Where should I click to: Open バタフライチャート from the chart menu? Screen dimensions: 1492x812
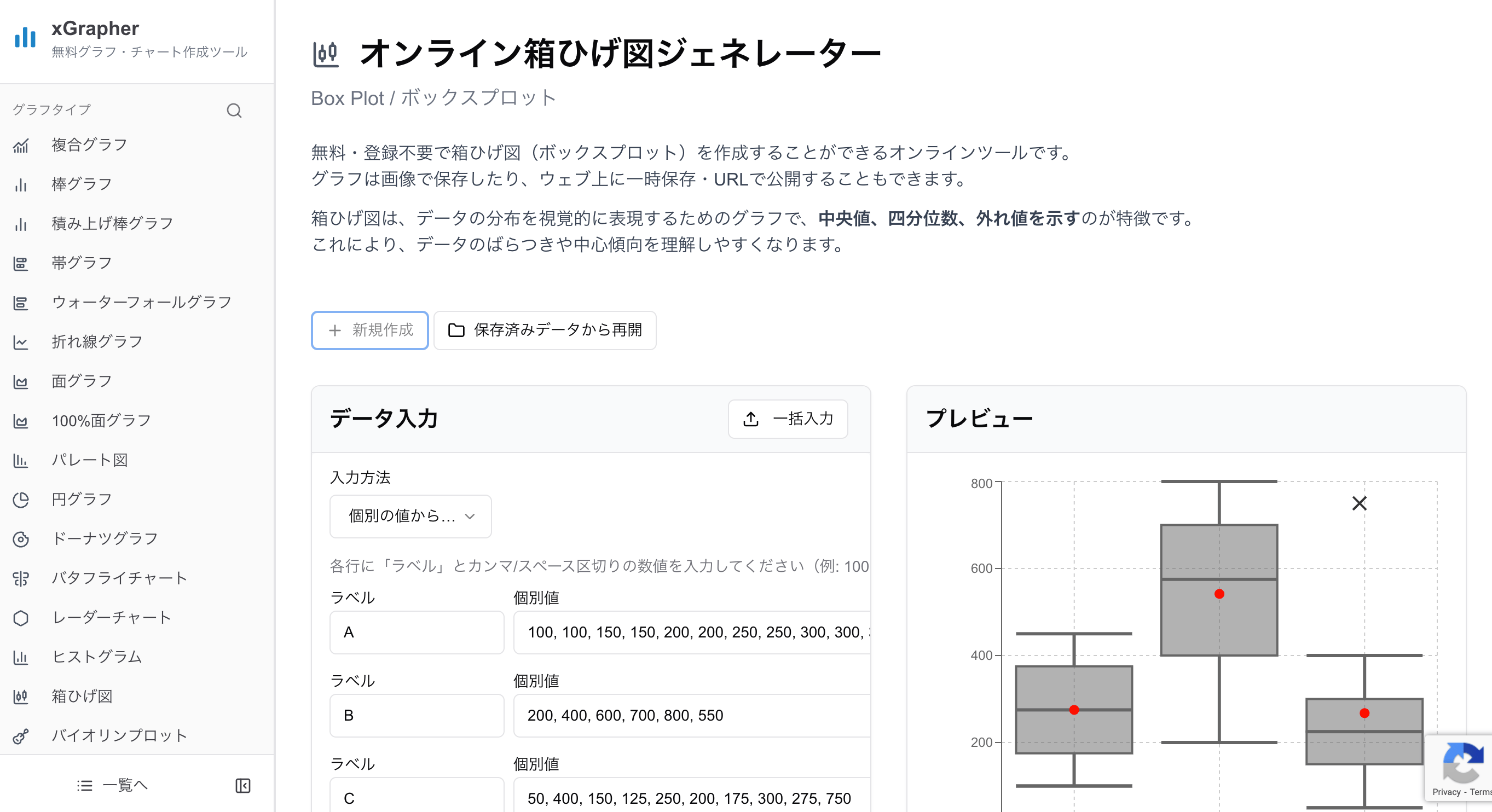click(x=21, y=578)
